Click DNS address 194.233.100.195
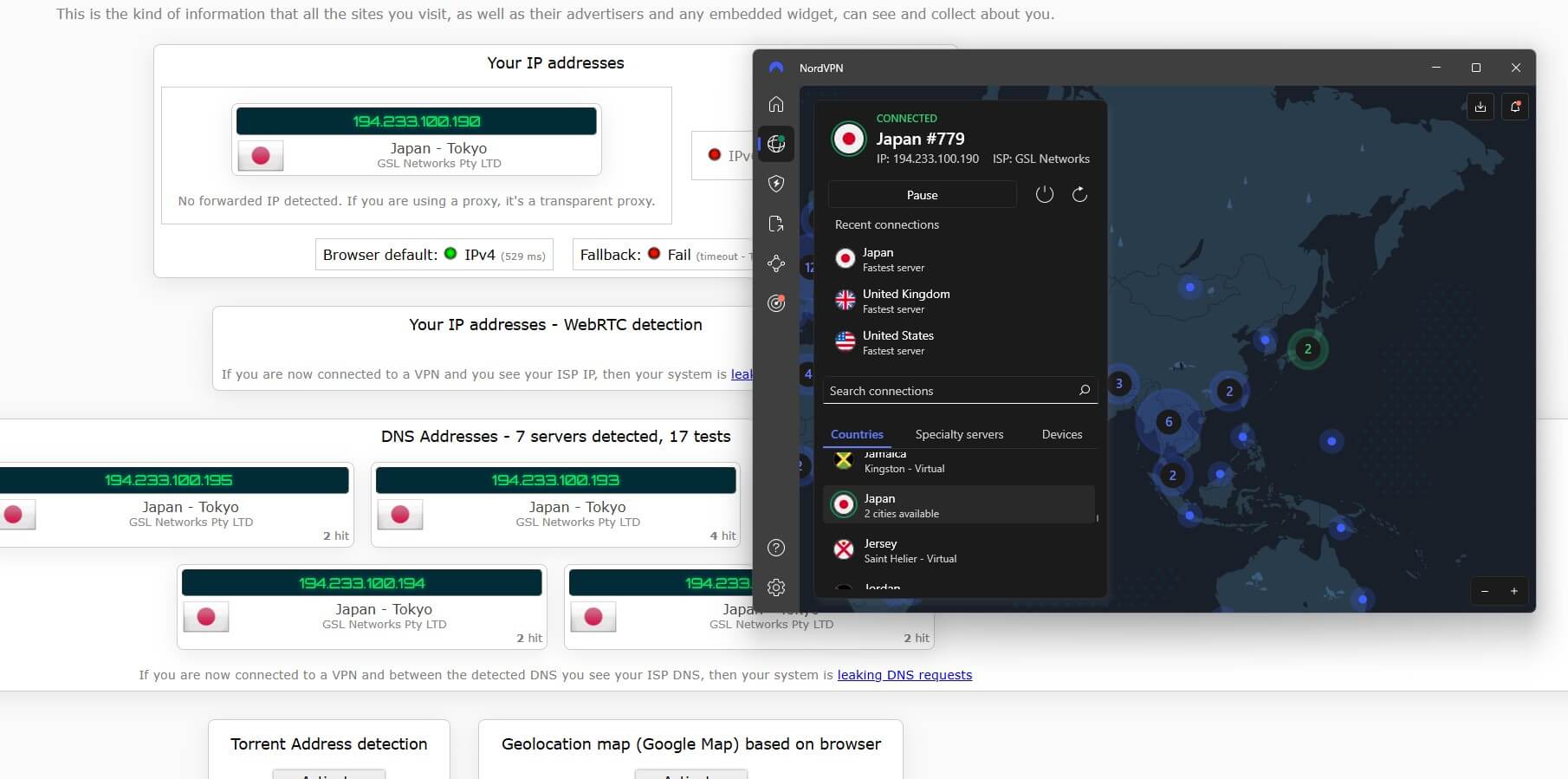This screenshot has height=779, width=1568. point(169,480)
